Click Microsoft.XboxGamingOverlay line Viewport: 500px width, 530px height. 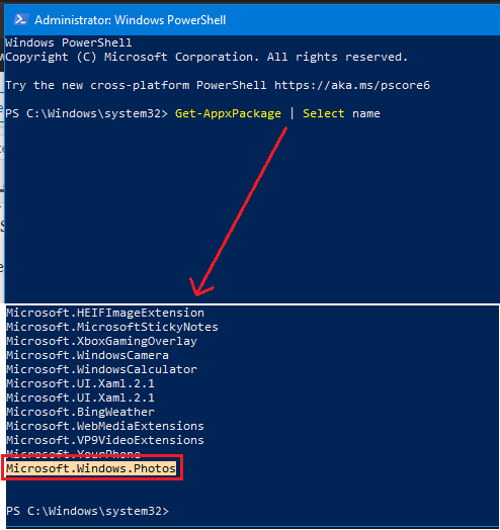pyautogui.click(x=101, y=341)
